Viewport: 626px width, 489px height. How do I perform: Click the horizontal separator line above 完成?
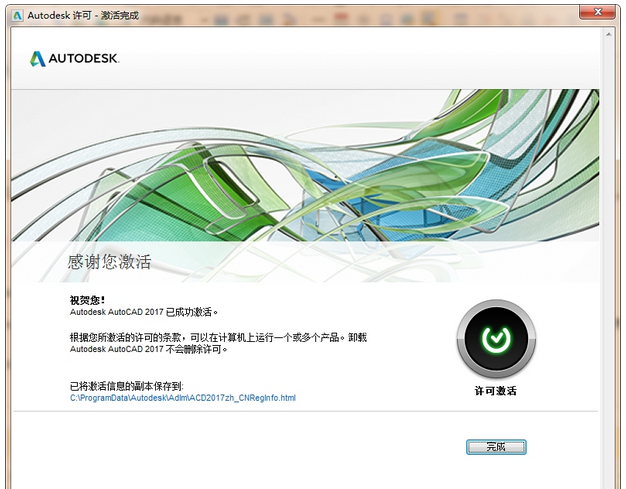[x=300, y=411]
